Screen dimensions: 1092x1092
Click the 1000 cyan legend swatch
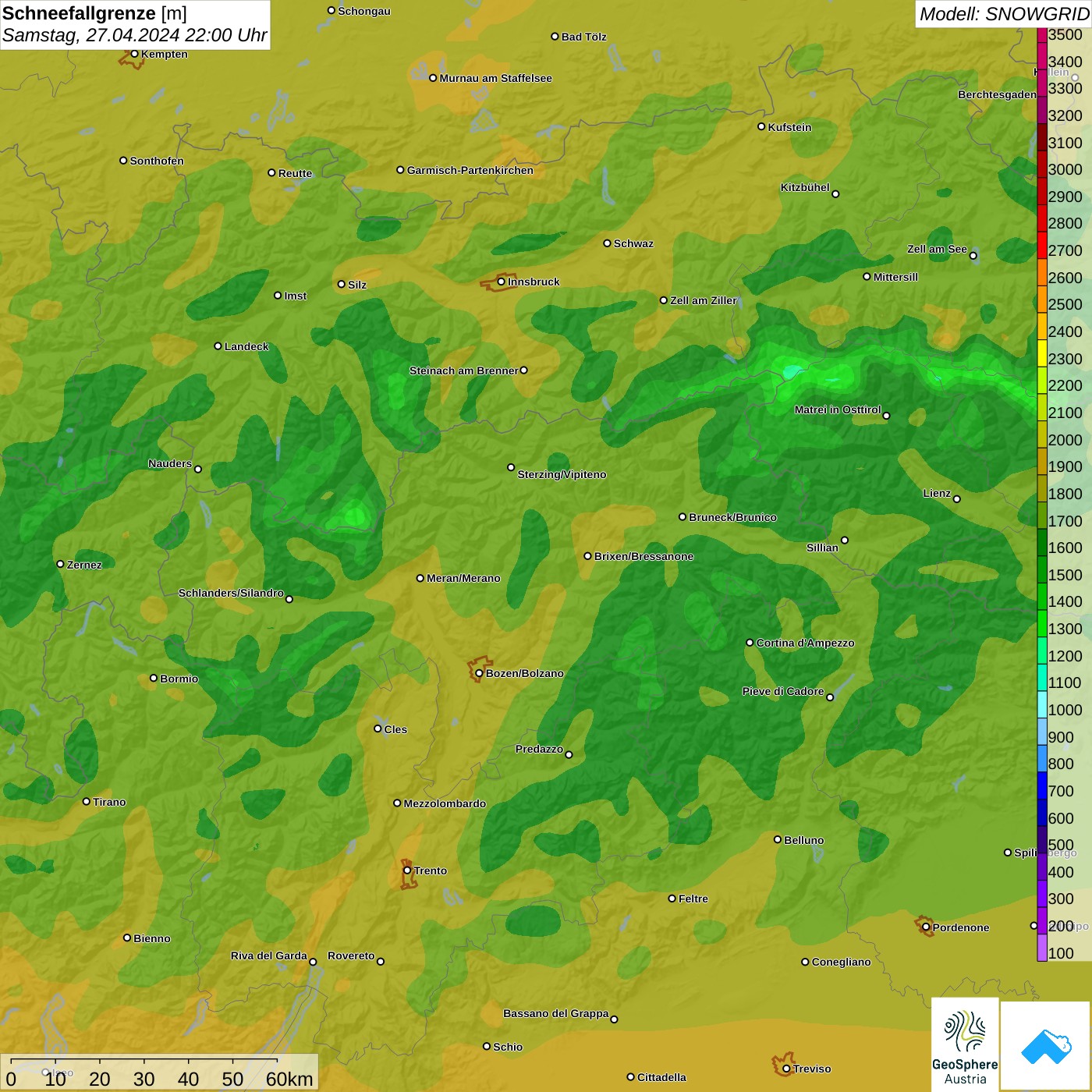pyautogui.click(x=1041, y=704)
